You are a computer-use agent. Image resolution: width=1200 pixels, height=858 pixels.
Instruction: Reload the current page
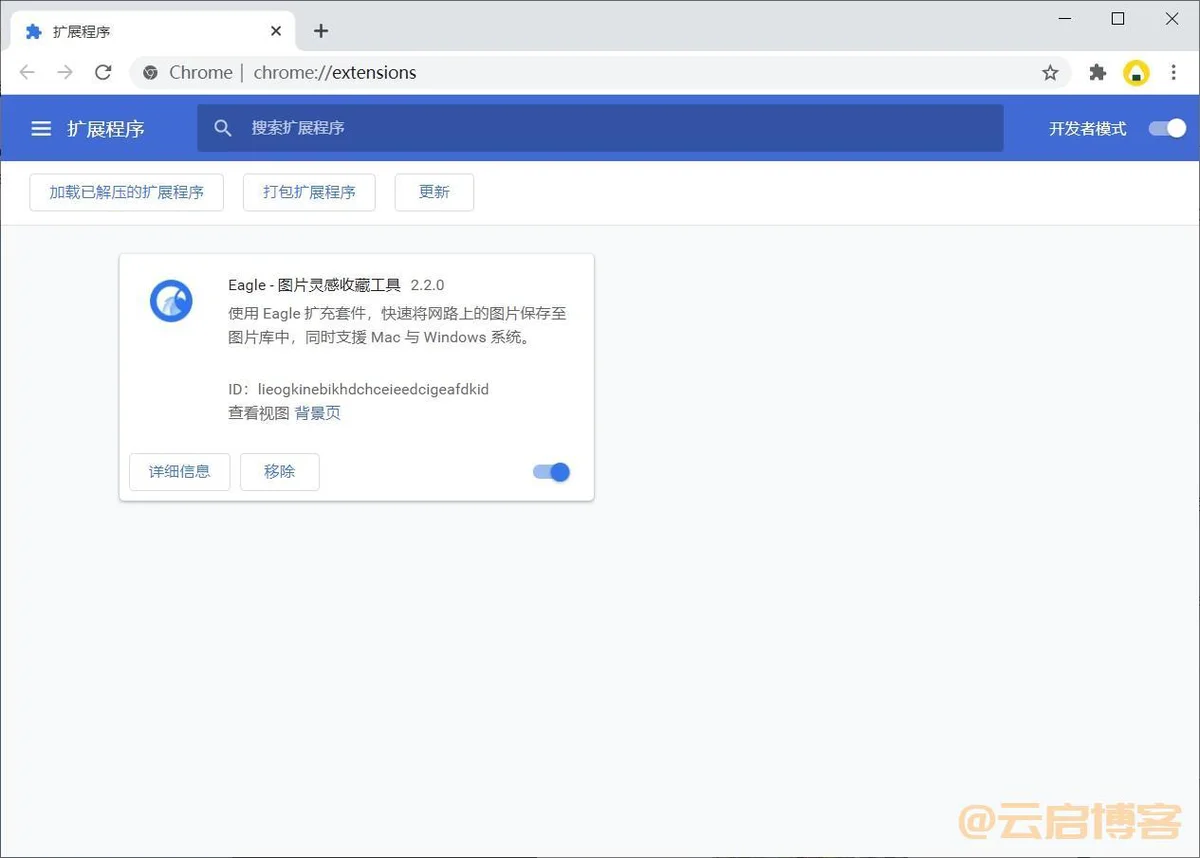tap(103, 73)
